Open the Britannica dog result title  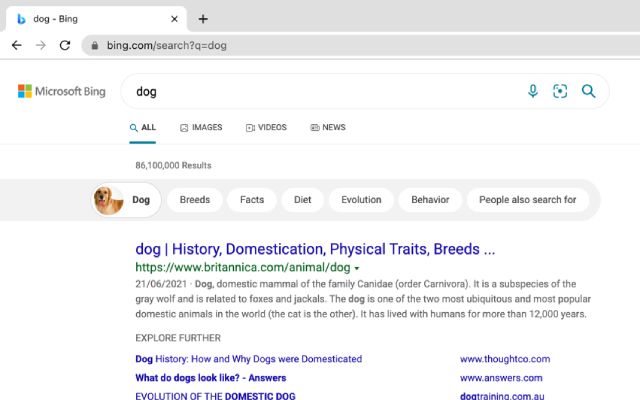pos(315,249)
